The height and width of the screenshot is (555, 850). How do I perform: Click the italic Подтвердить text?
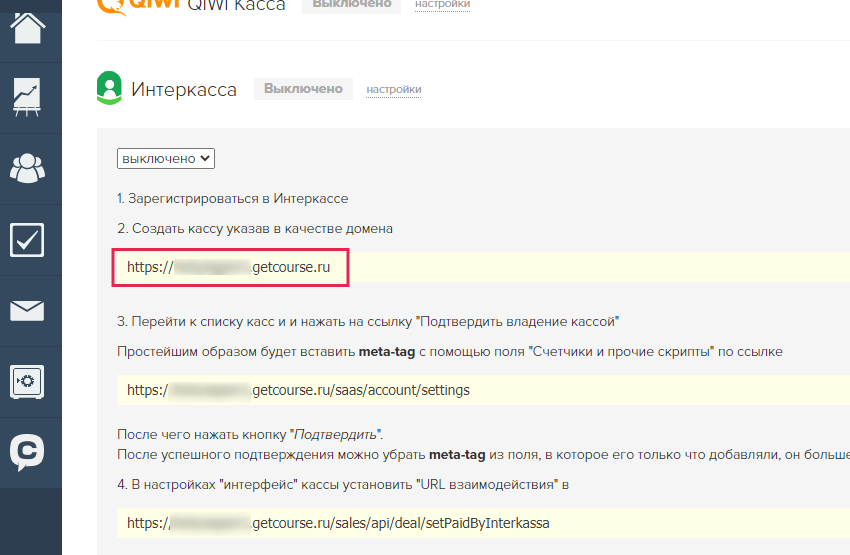coord(335,435)
